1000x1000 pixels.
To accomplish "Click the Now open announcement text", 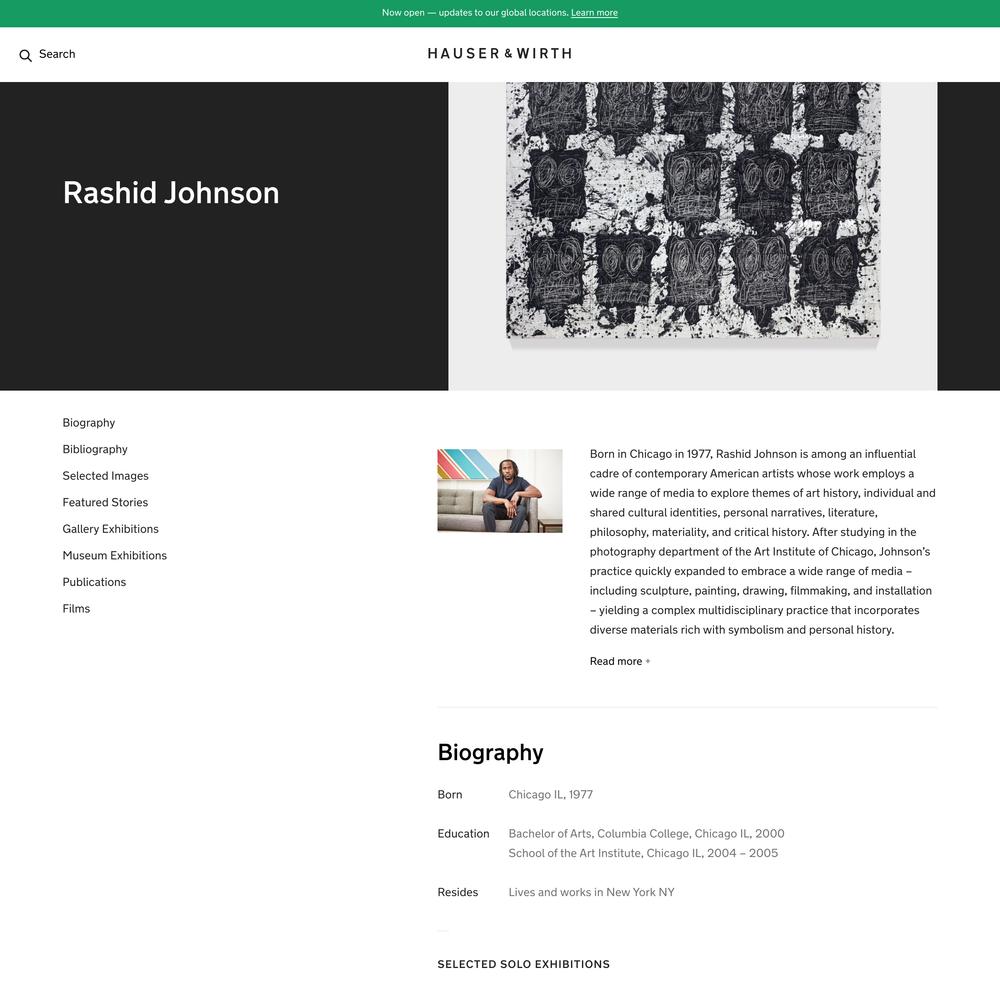I will 475,13.
